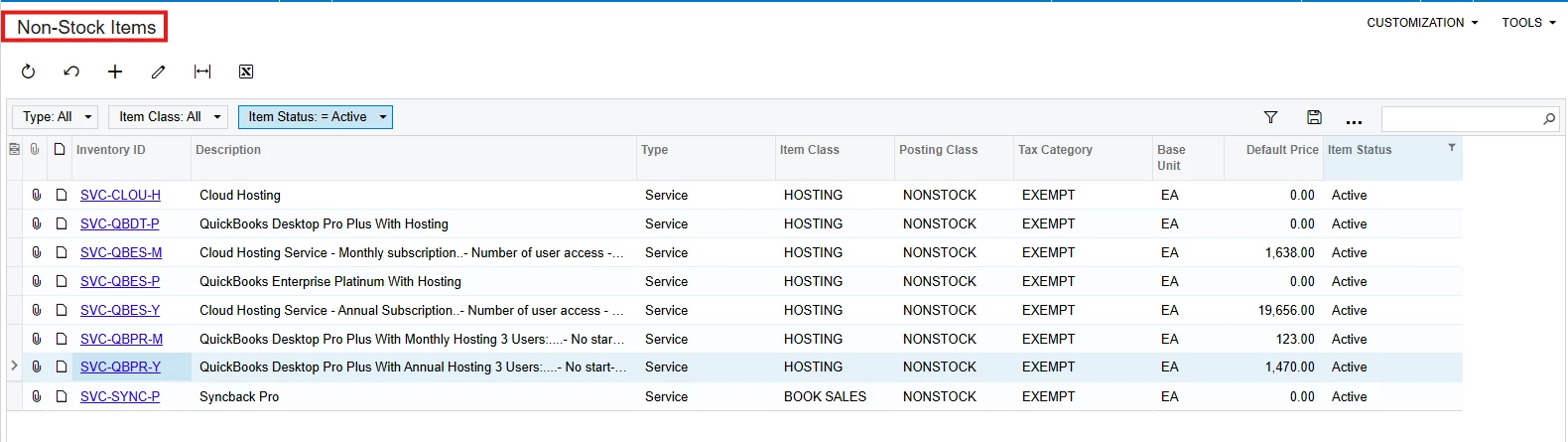This screenshot has width=1568, height=442.
Task: Select the 1,638.00 default price cell
Action: [x=1273, y=252]
